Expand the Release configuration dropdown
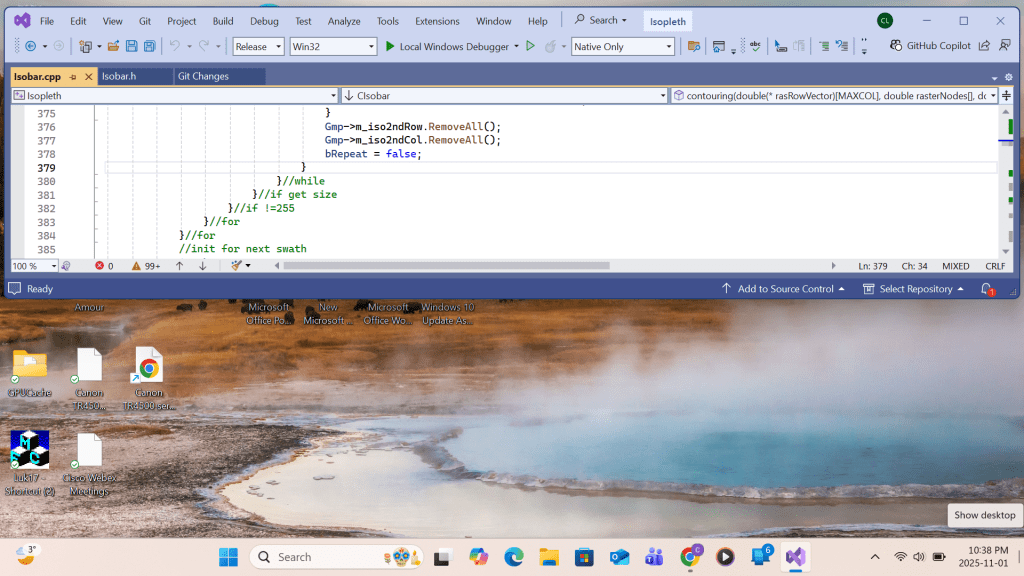The image size is (1024, 576). (x=277, y=46)
